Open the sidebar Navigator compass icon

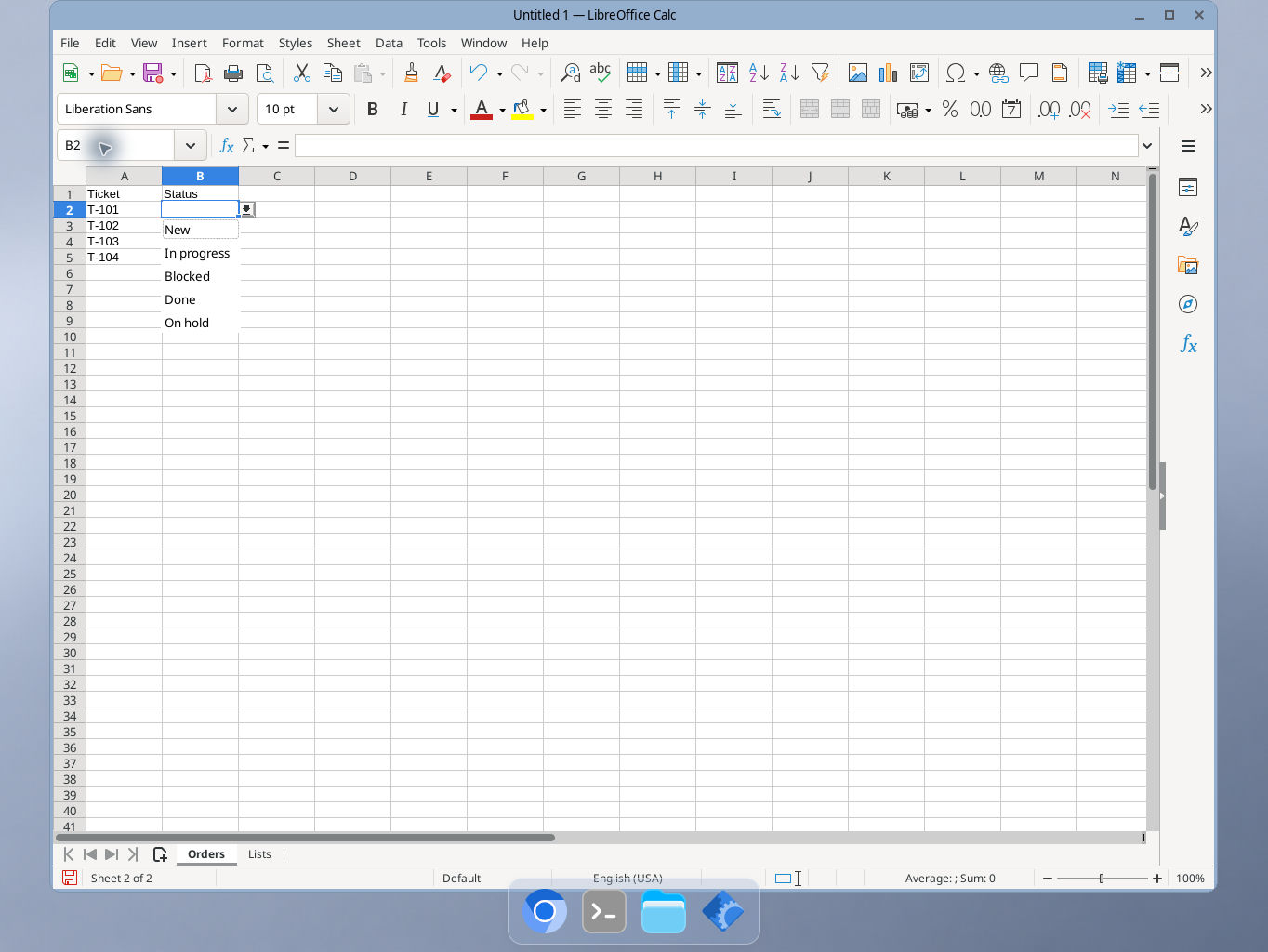[1188, 304]
